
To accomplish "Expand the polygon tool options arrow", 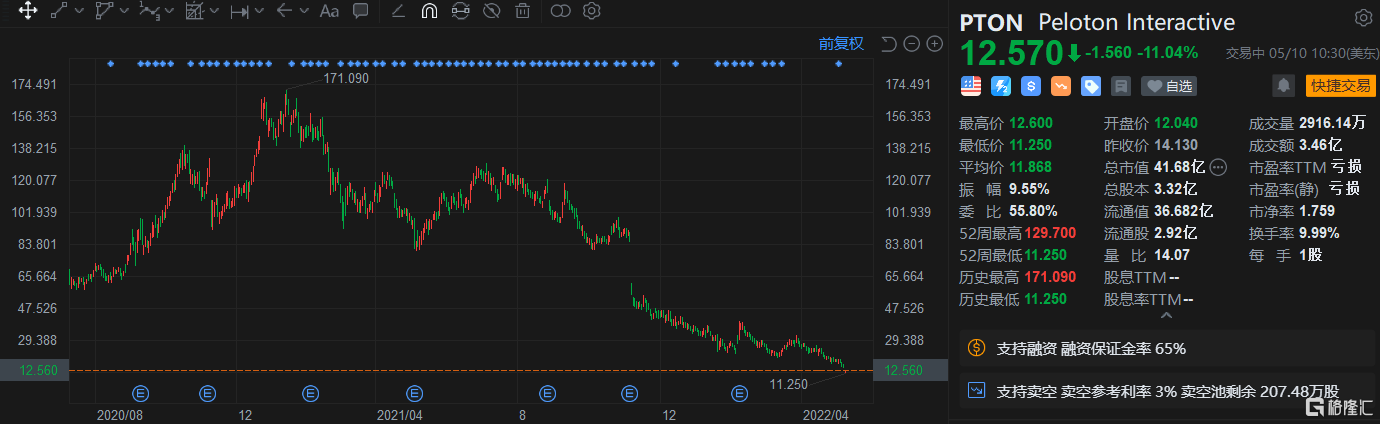I will (x=124, y=12).
